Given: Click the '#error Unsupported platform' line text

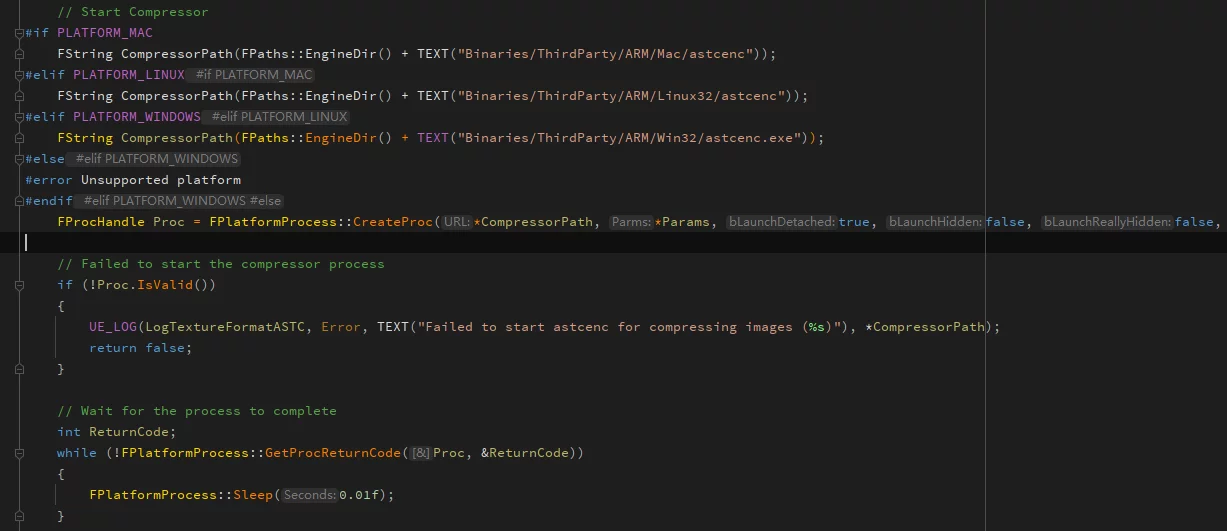Looking at the screenshot, I should [133, 180].
